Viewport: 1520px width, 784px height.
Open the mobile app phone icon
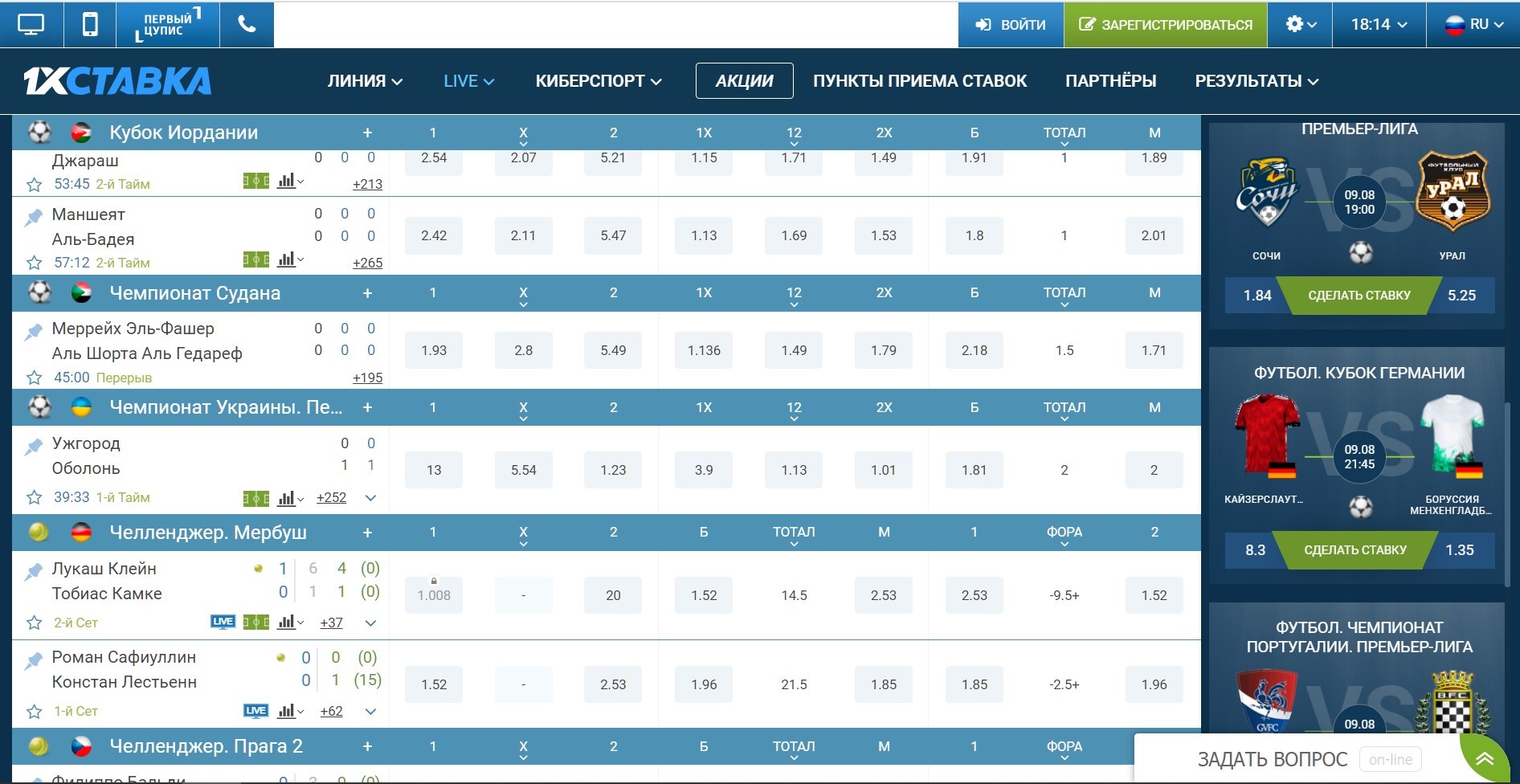[x=90, y=25]
